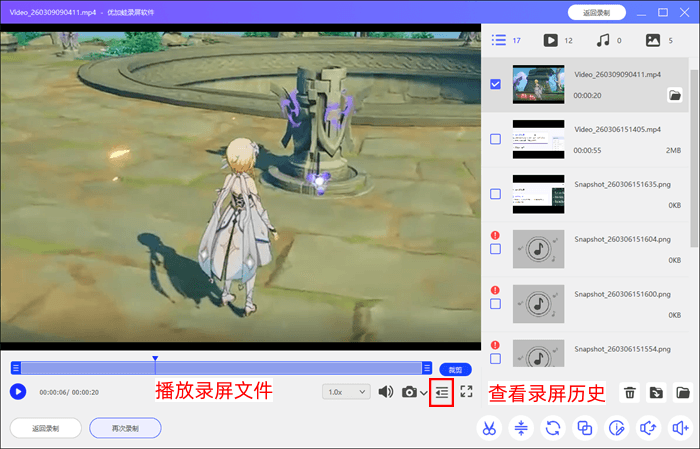The height and width of the screenshot is (449, 700).
Task: Click the error badge on Snapshot_260306151604.png
Action: (x=495, y=235)
